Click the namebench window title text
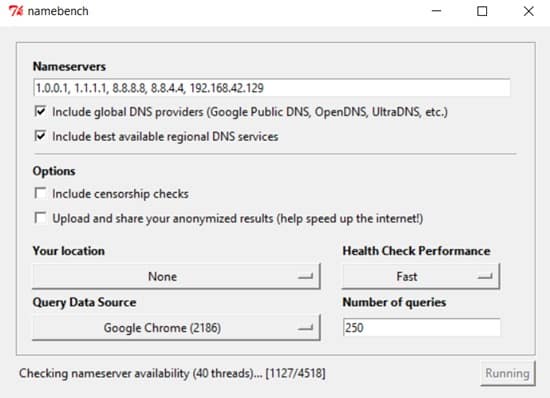The image size is (550, 398). point(58,11)
